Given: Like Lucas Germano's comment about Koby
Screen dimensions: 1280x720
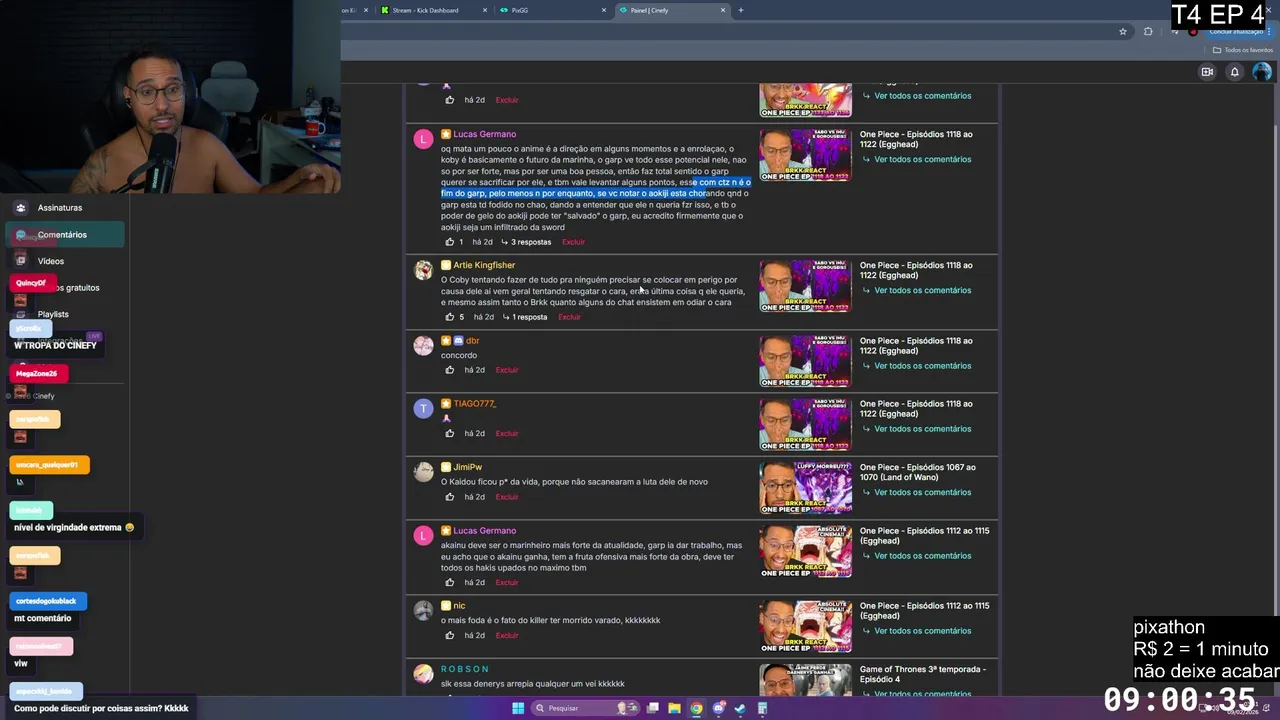Looking at the screenshot, I should pyautogui.click(x=449, y=242).
